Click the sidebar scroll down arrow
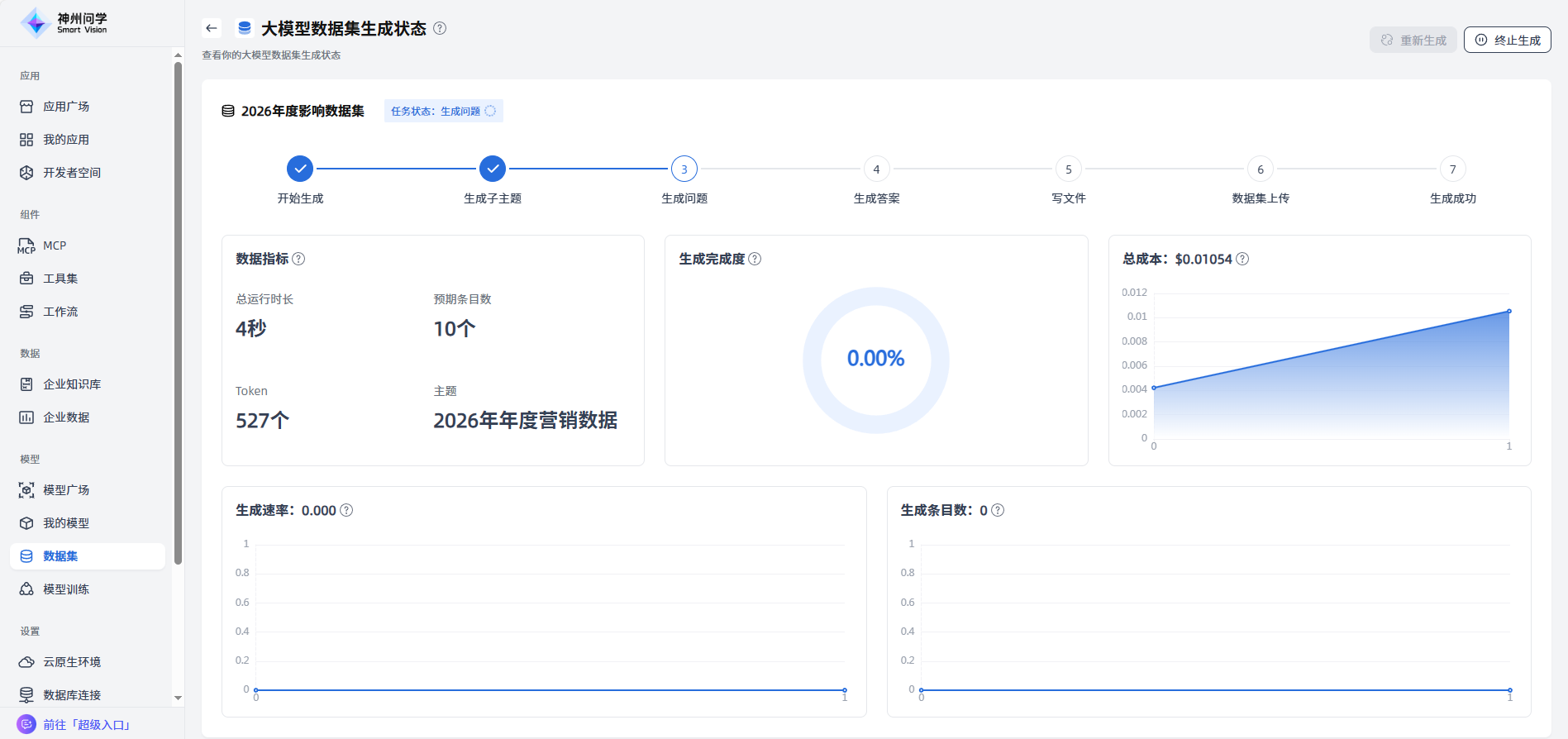The height and width of the screenshot is (739, 1568). pos(178,698)
